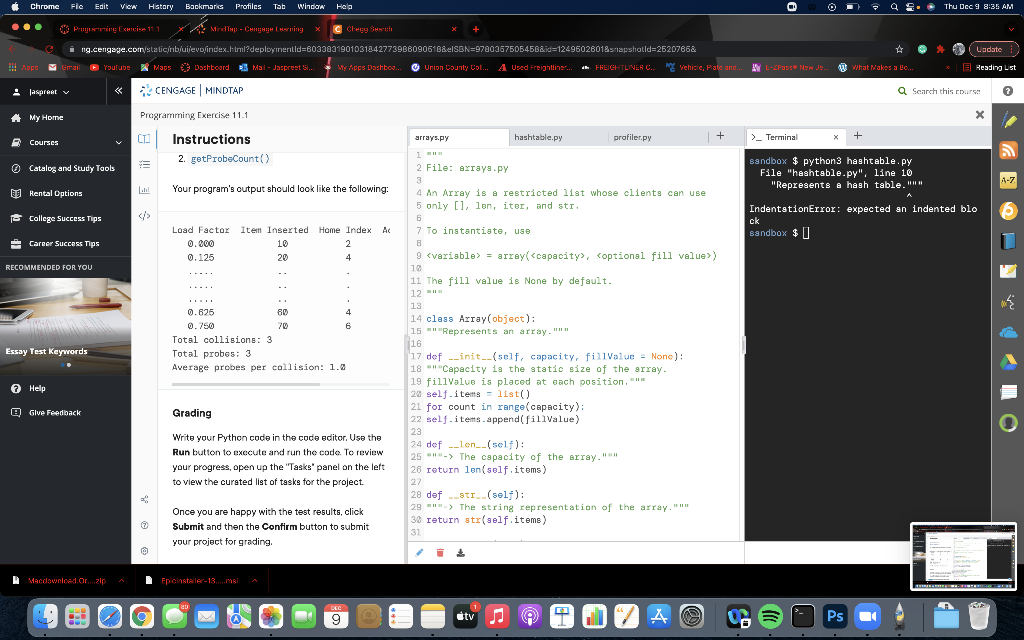
Task: Open the A-Z glossary icon
Action: 1007,181
